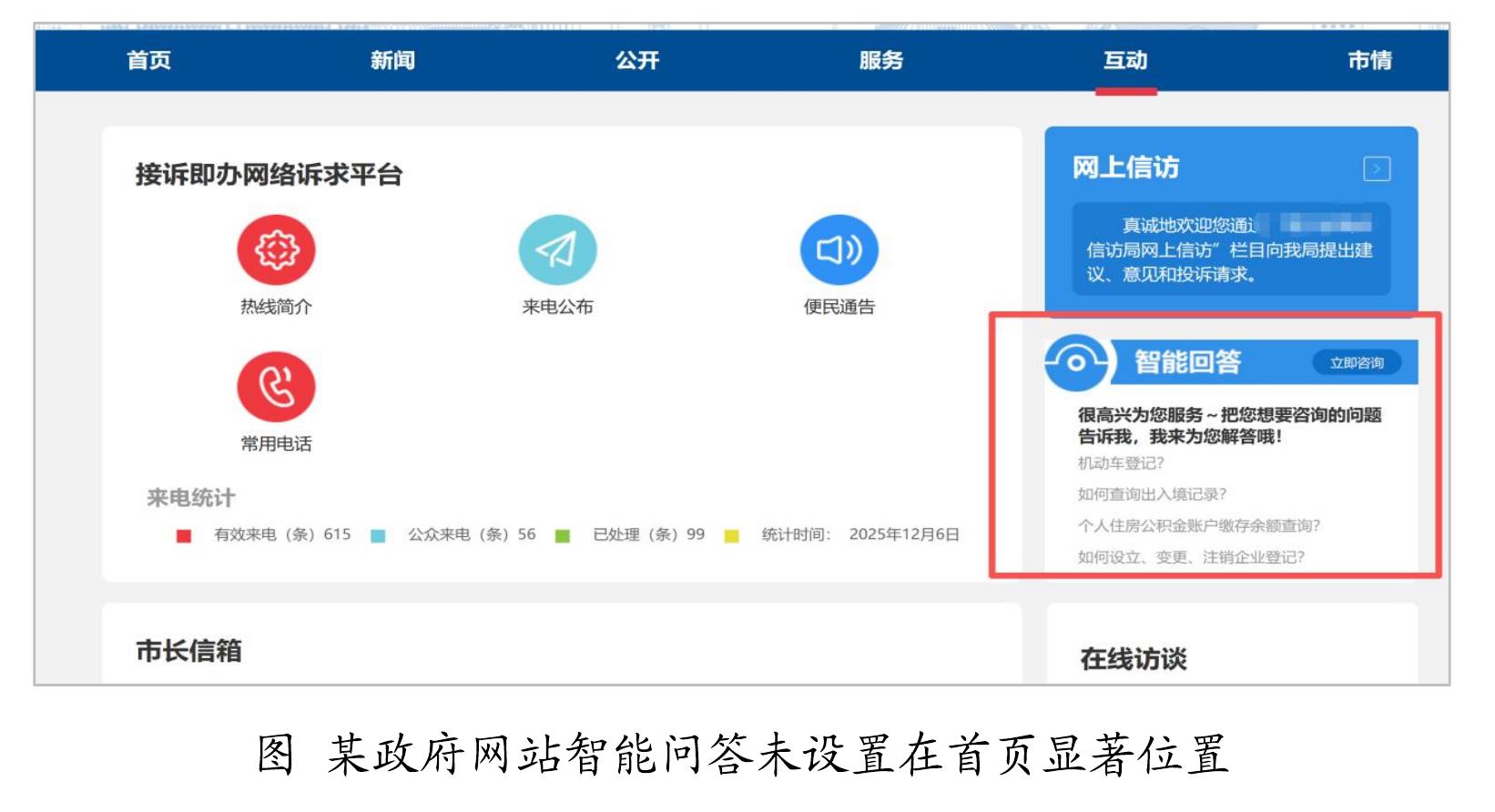Go to the 服务 tab
Viewport: 1495px width, 812px height.
pos(880,60)
